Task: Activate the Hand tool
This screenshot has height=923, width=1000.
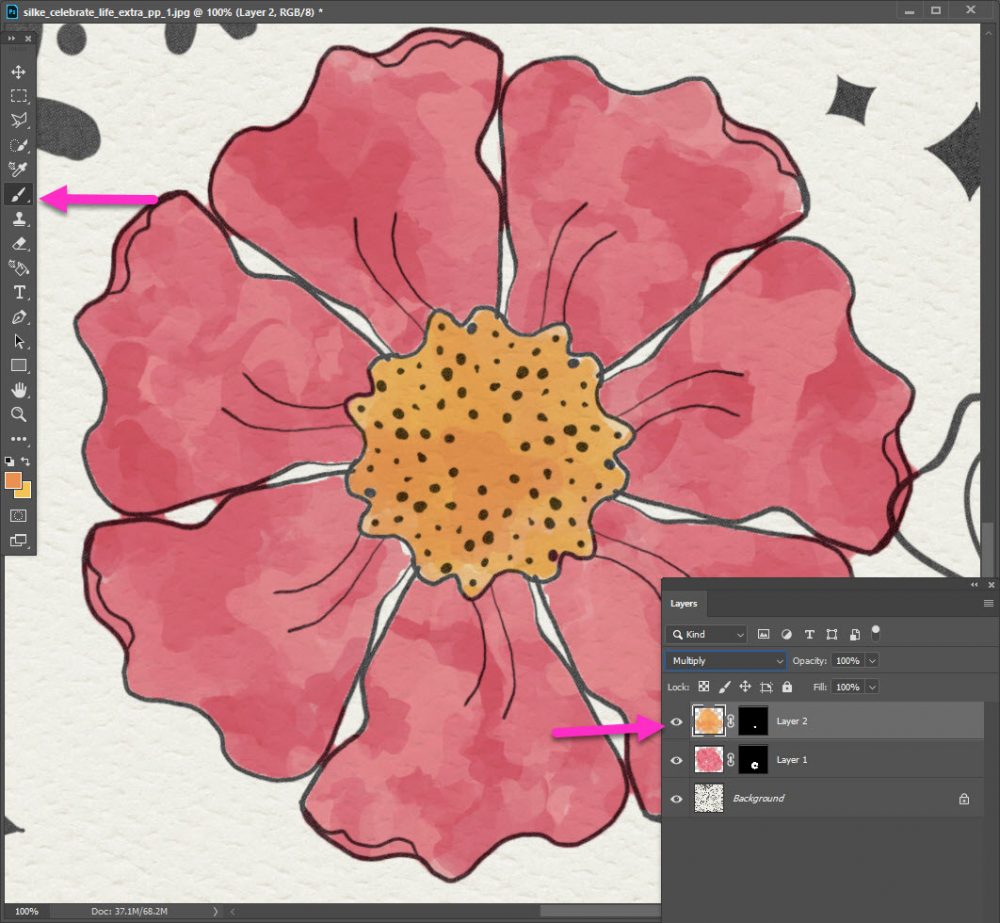Action: pyautogui.click(x=19, y=390)
